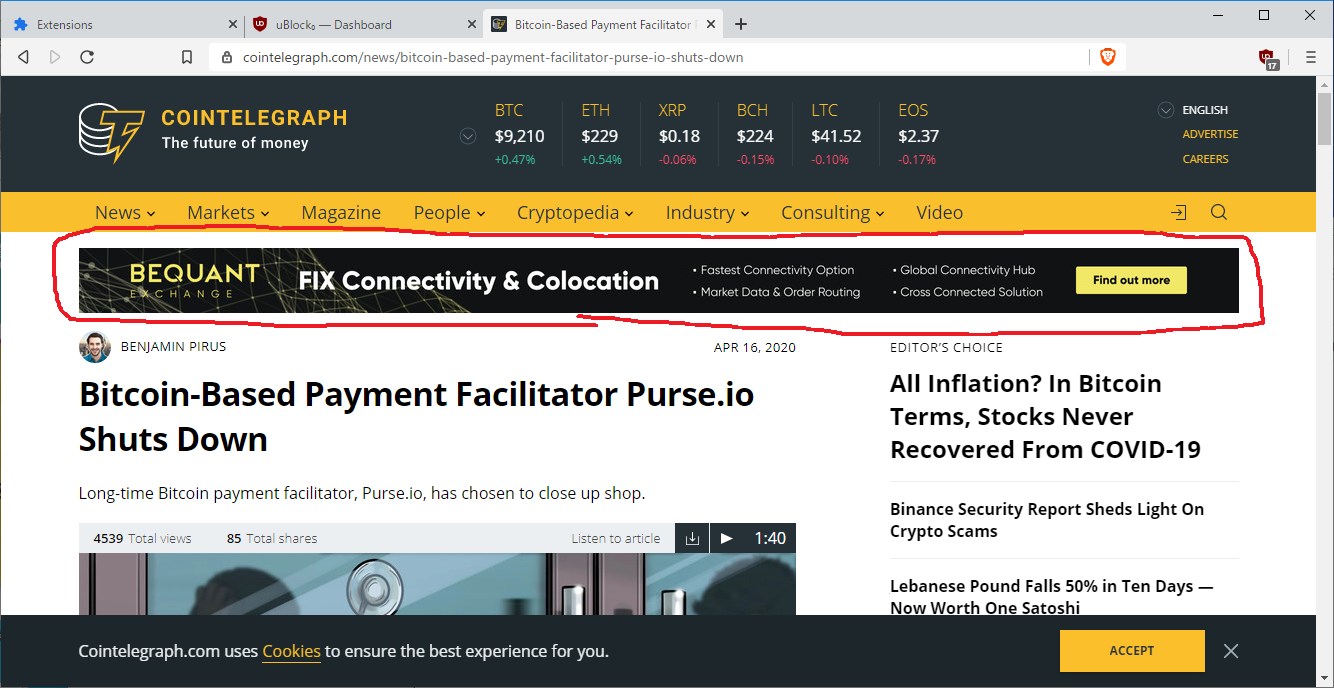1334x688 pixels.
Task: Click the BCH price ticker
Action: pyautogui.click(x=755, y=134)
